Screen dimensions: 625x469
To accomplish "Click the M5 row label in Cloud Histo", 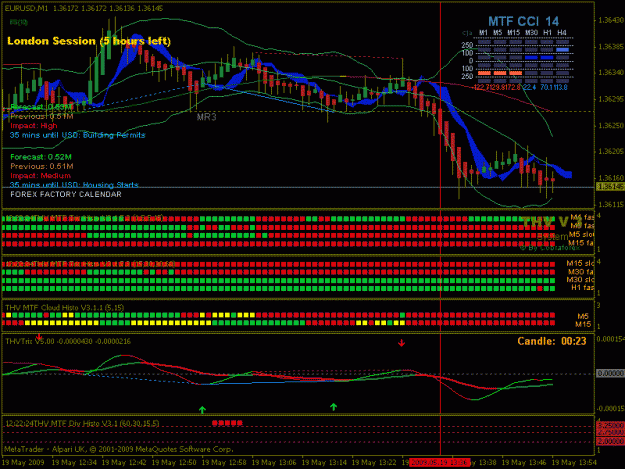I will click(x=583, y=316).
